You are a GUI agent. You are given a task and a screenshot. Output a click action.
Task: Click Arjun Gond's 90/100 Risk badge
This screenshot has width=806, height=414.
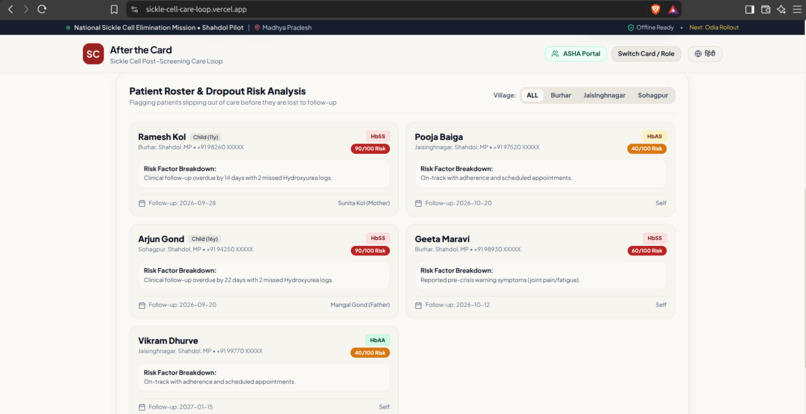click(x=370, y=250)
